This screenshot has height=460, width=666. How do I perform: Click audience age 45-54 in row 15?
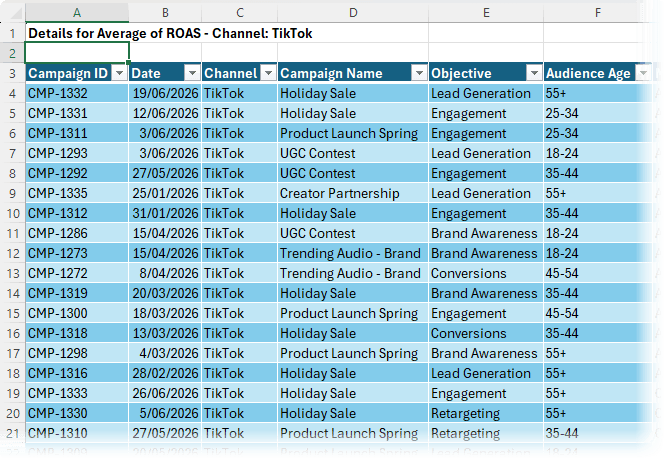coord(597,313)
